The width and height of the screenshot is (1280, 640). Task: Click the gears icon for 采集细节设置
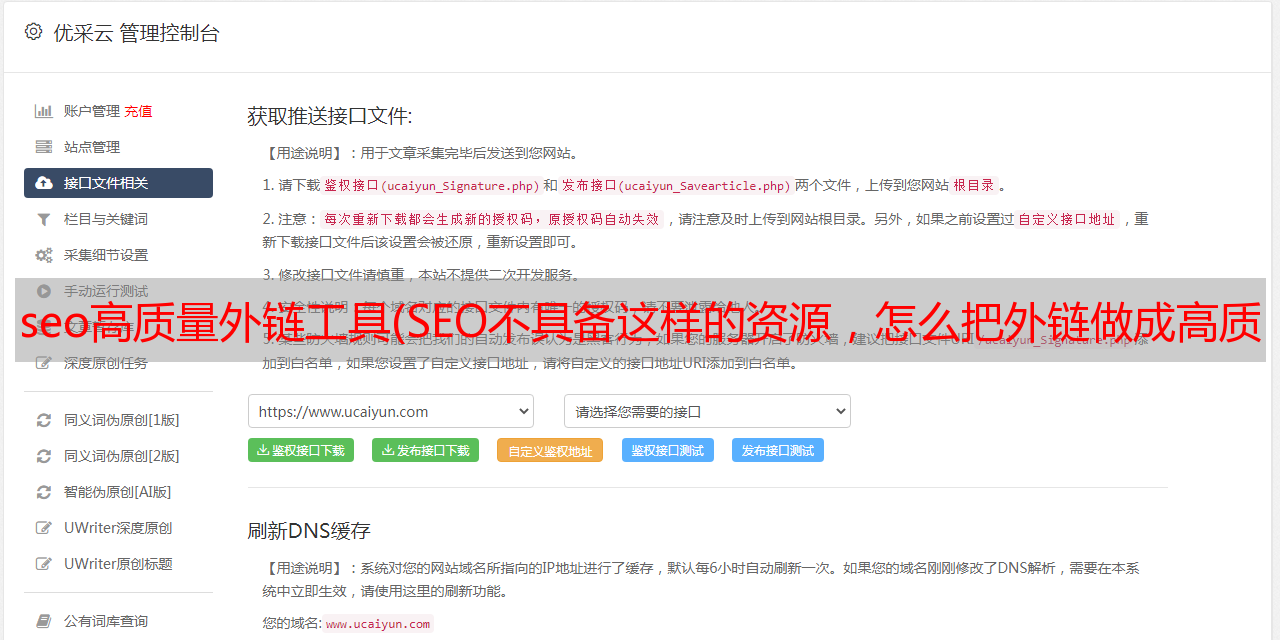pyautogui.click(x=44, y=255)
